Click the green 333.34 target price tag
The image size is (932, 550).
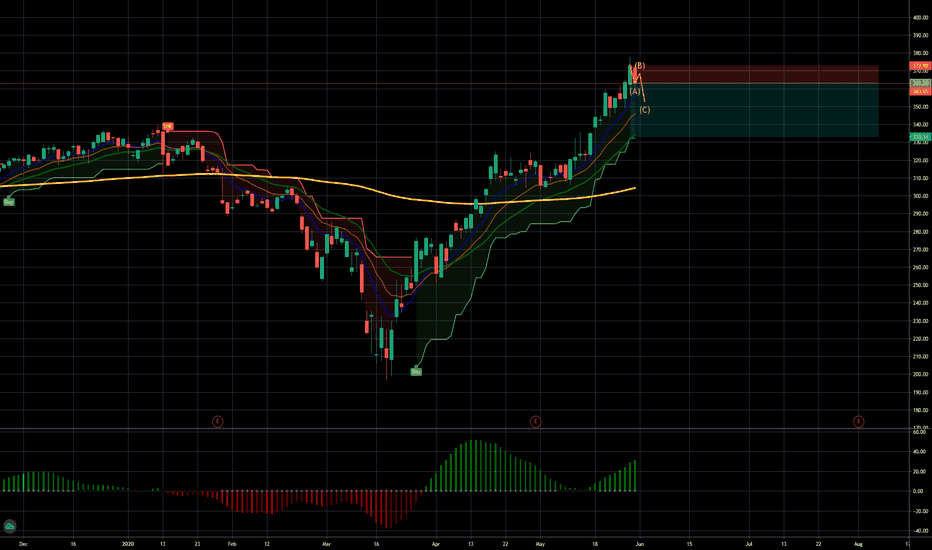click(x=921, y=137)
